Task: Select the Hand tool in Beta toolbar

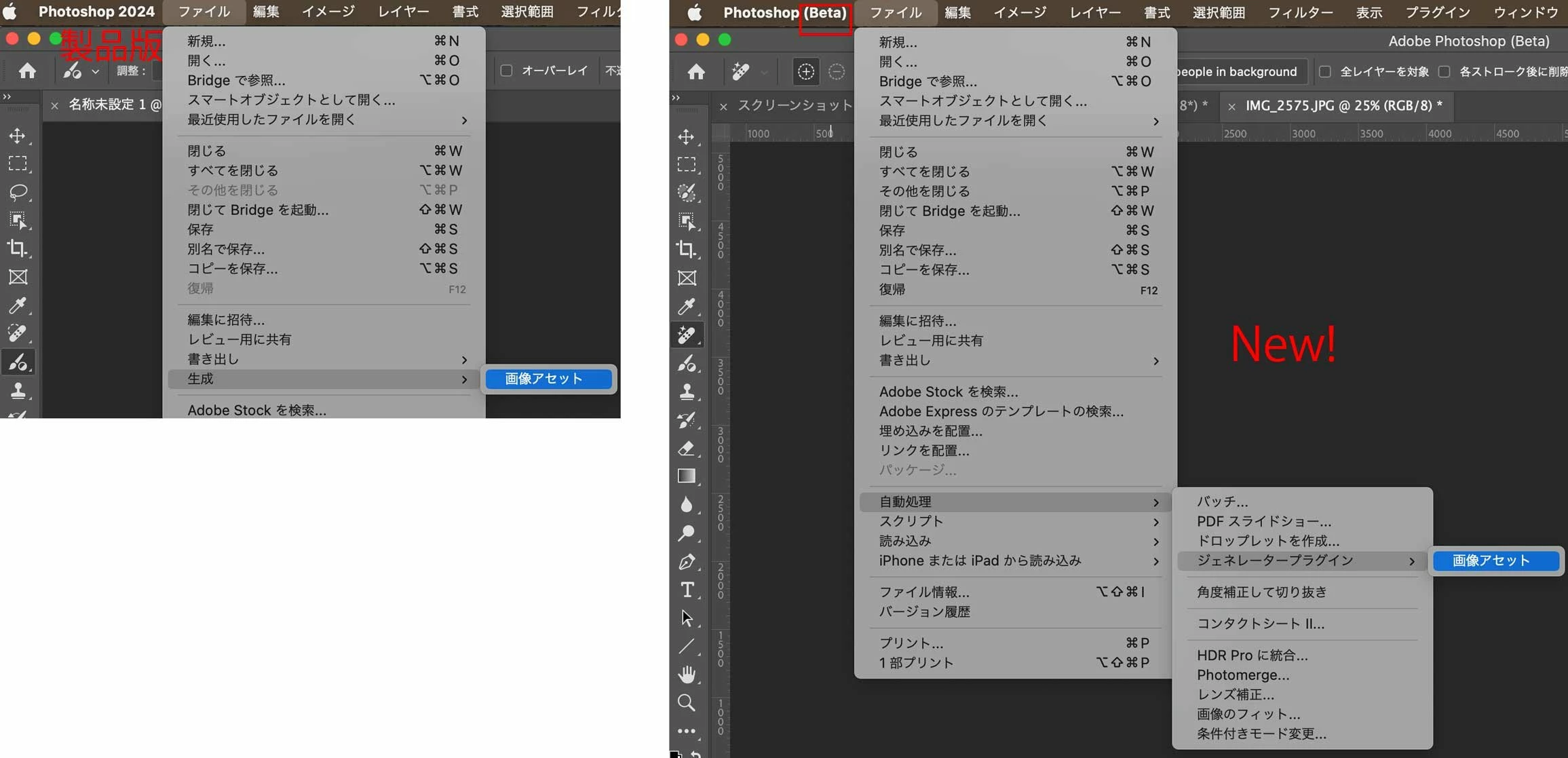Action: (687, 674)
